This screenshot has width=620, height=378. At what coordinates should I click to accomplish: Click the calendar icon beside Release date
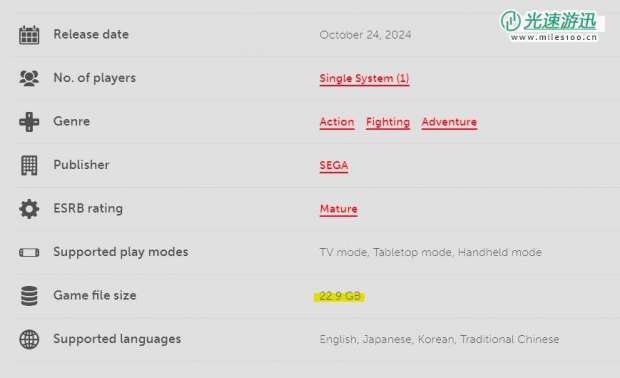pyautogui.click(x=29, y=35)
